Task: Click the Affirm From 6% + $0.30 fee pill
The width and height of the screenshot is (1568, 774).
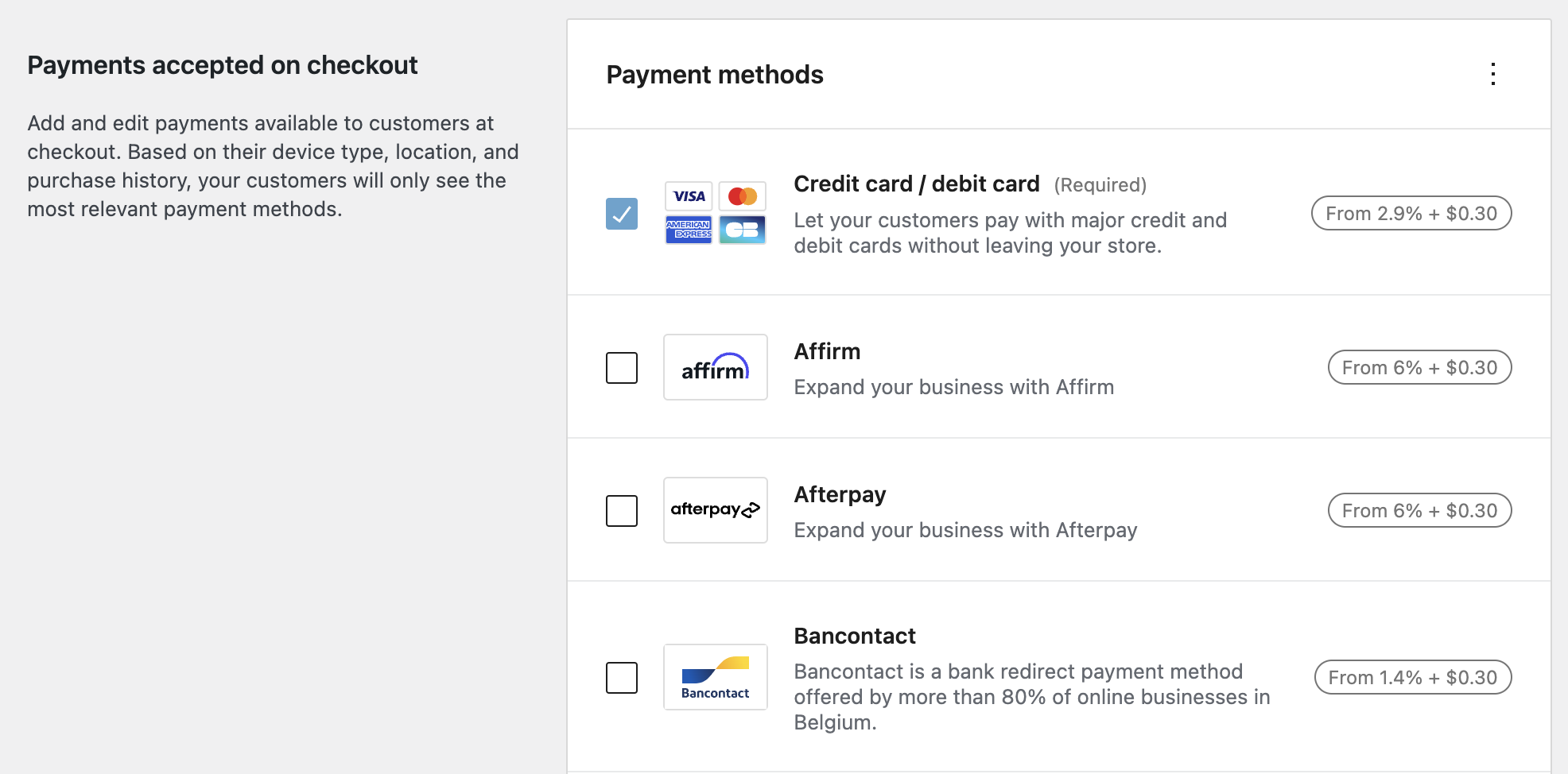Action: pos(1420,367)
